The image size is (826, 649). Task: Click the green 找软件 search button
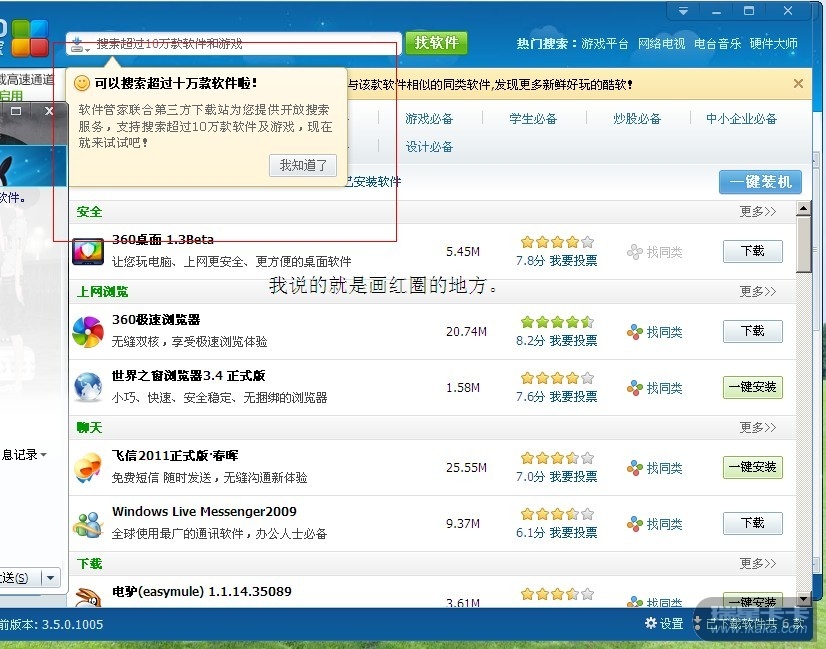(x=436, y=43)
